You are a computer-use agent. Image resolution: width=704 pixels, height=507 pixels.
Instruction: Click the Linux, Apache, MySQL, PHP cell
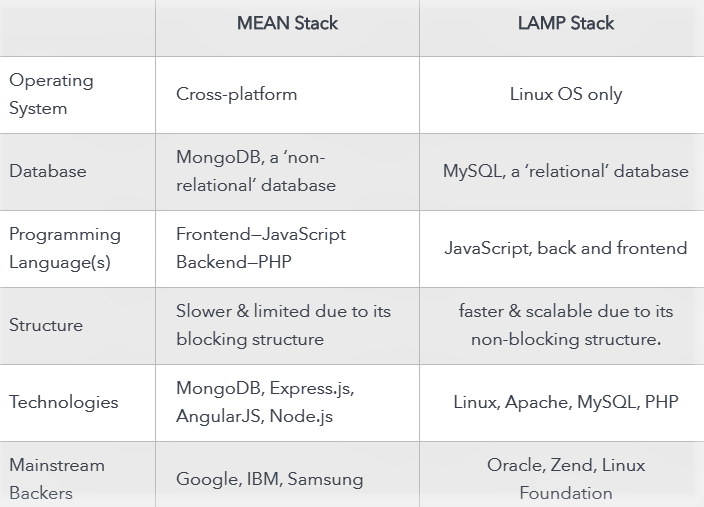click(x=566, y=402)
